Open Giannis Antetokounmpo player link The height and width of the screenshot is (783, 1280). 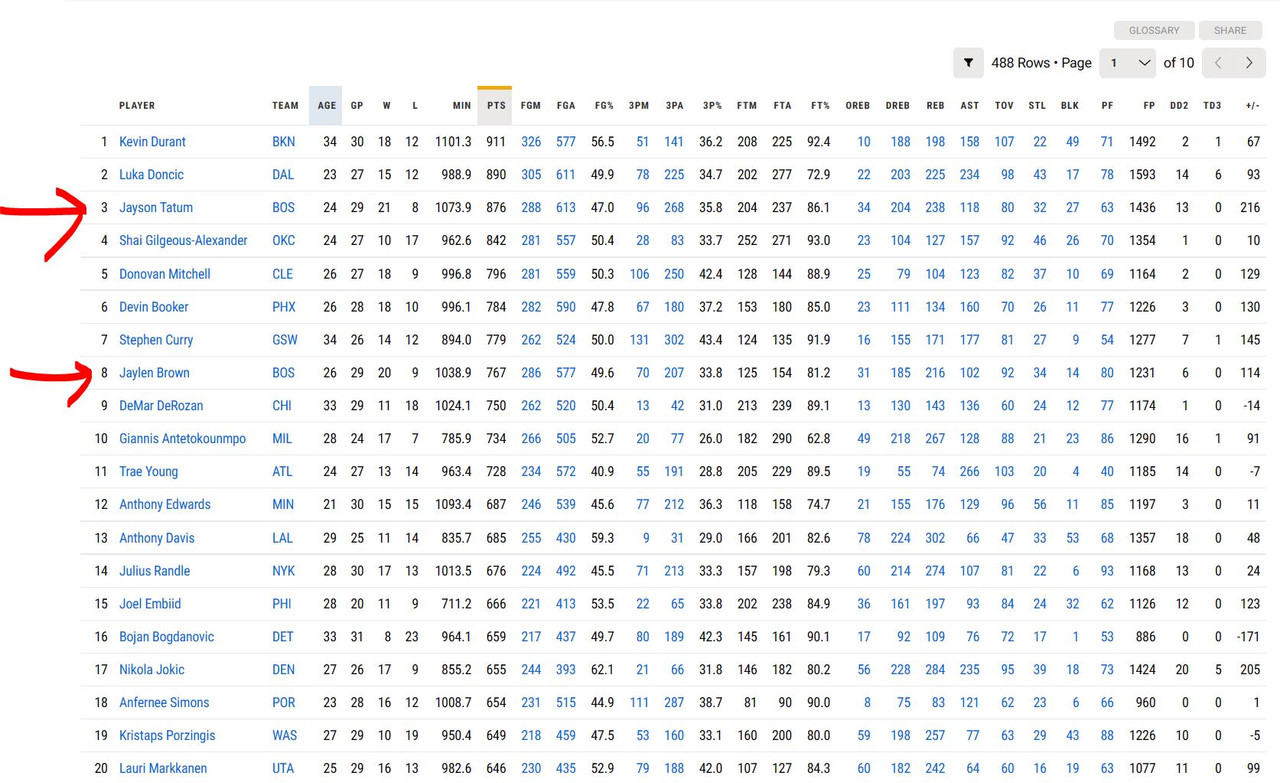point(182,439)
